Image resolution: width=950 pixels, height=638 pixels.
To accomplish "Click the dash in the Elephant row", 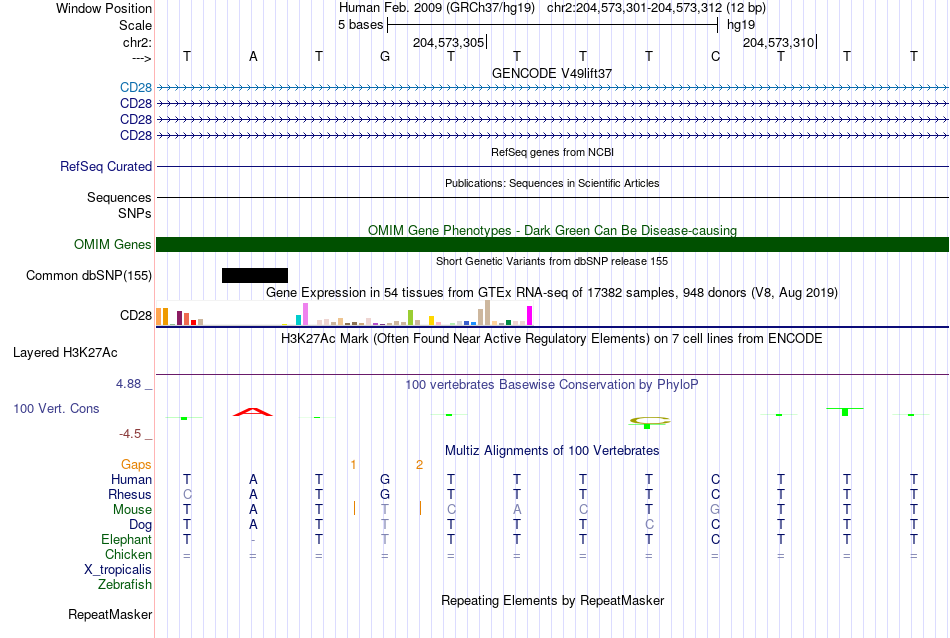I will click(x=253, y=540).
